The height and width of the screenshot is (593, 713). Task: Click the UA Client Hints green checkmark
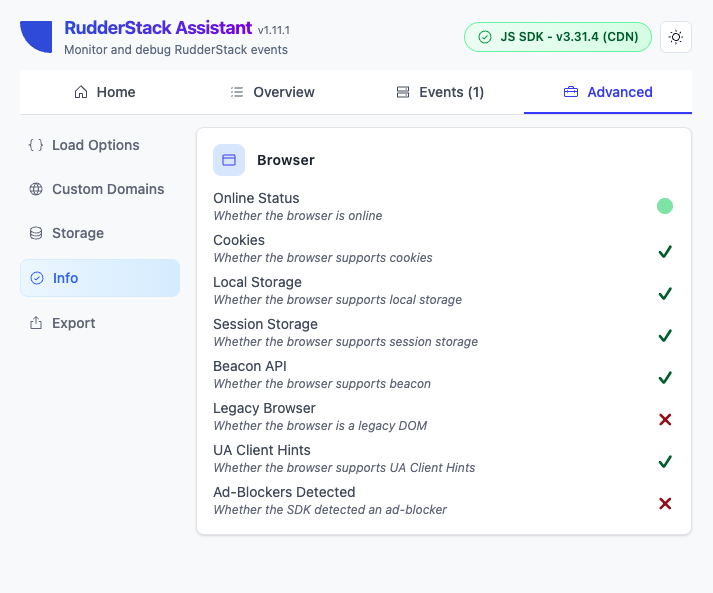[x=665, y=462]
